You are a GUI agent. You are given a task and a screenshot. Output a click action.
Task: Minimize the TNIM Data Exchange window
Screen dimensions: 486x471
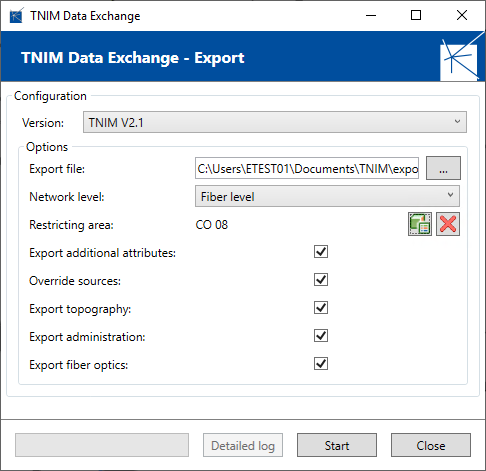(371, 15)
